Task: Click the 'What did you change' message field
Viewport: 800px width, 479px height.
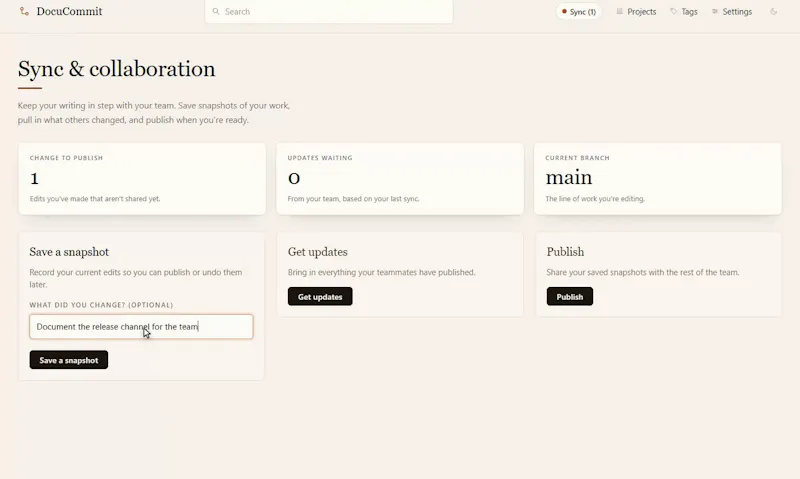Action: coord(141,326)
